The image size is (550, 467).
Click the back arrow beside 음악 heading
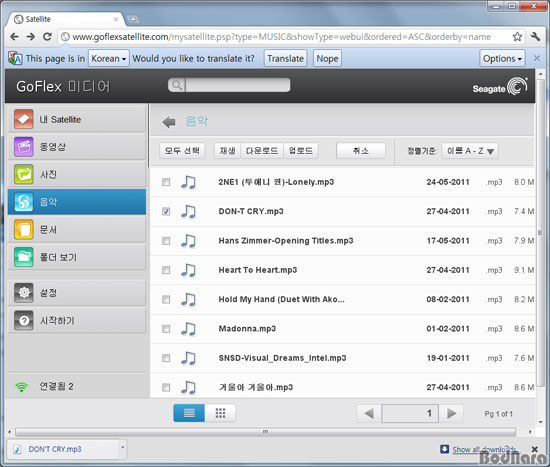click(x=169, y=122)
